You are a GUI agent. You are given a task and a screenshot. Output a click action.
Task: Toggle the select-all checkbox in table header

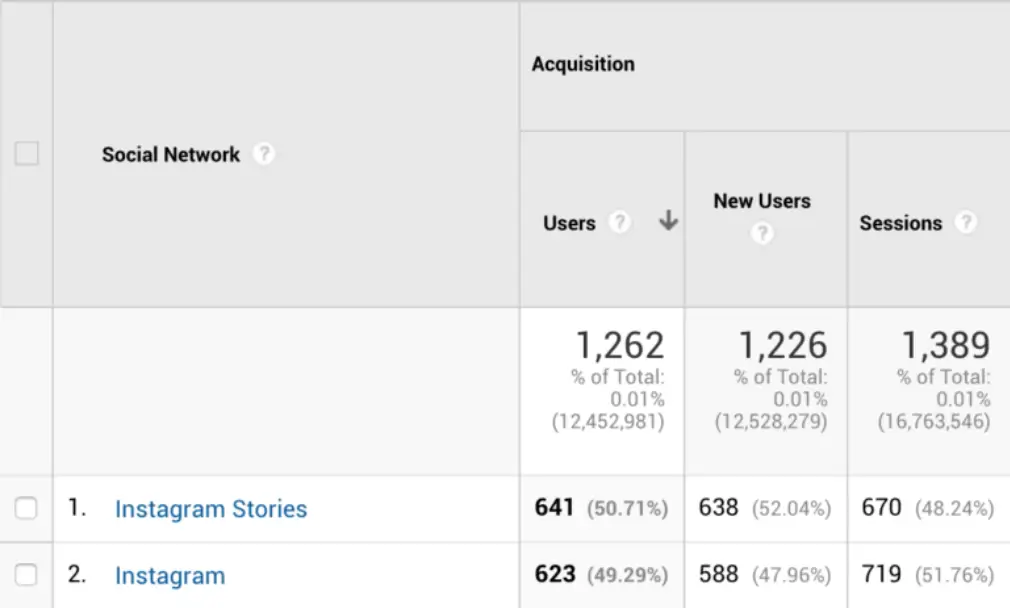27,154
